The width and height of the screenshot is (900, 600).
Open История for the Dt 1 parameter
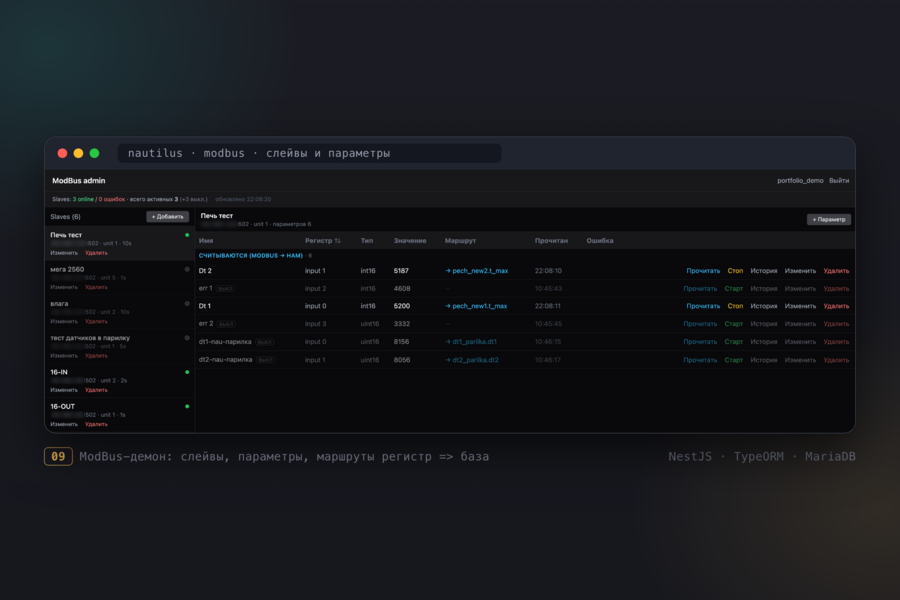tap(764, 306)
